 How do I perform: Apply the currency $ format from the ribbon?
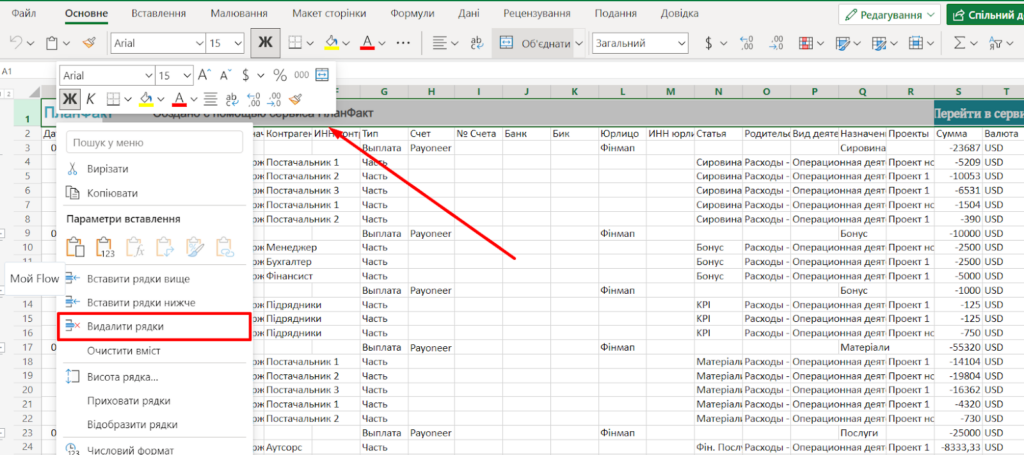click(x=709, y=43)
